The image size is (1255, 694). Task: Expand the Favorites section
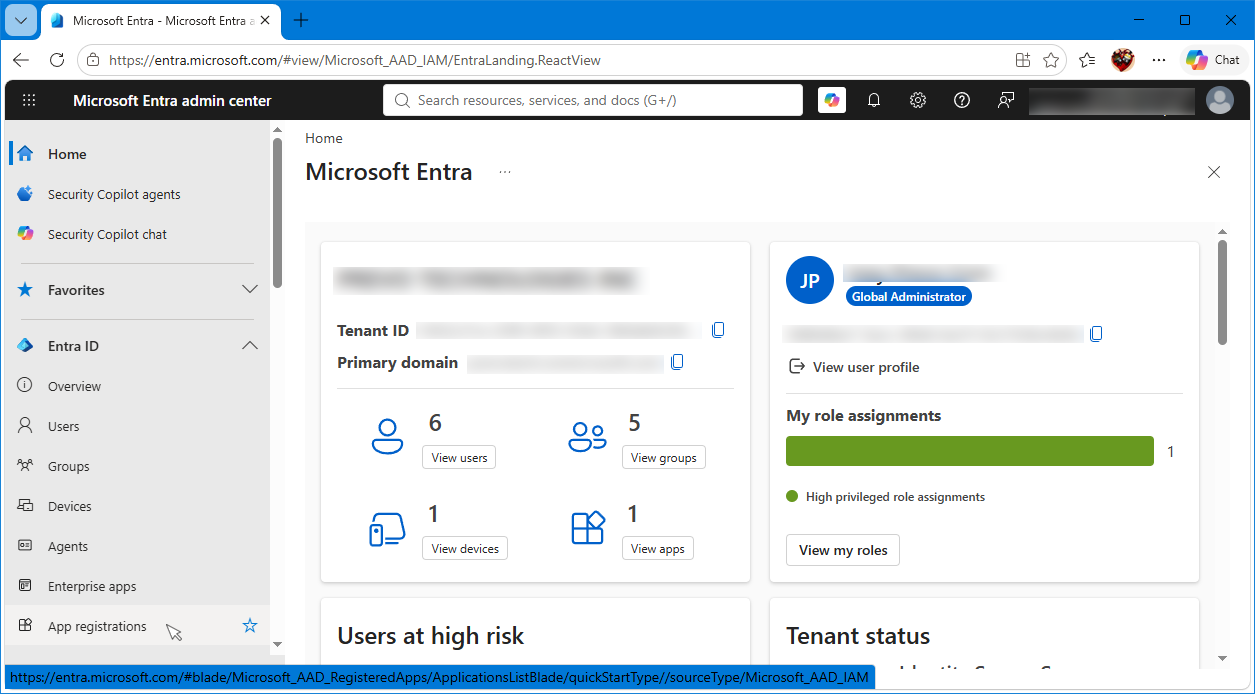coord(250,290)
